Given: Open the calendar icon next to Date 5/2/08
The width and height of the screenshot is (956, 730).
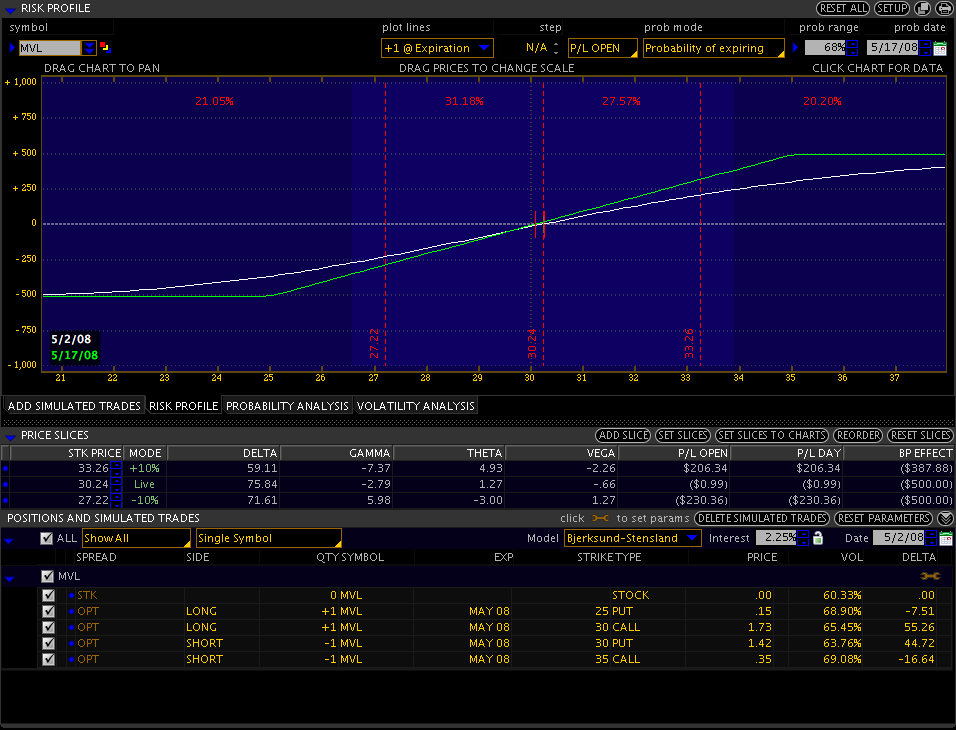Looking at the screenshot, I should (x=946, y=538).
